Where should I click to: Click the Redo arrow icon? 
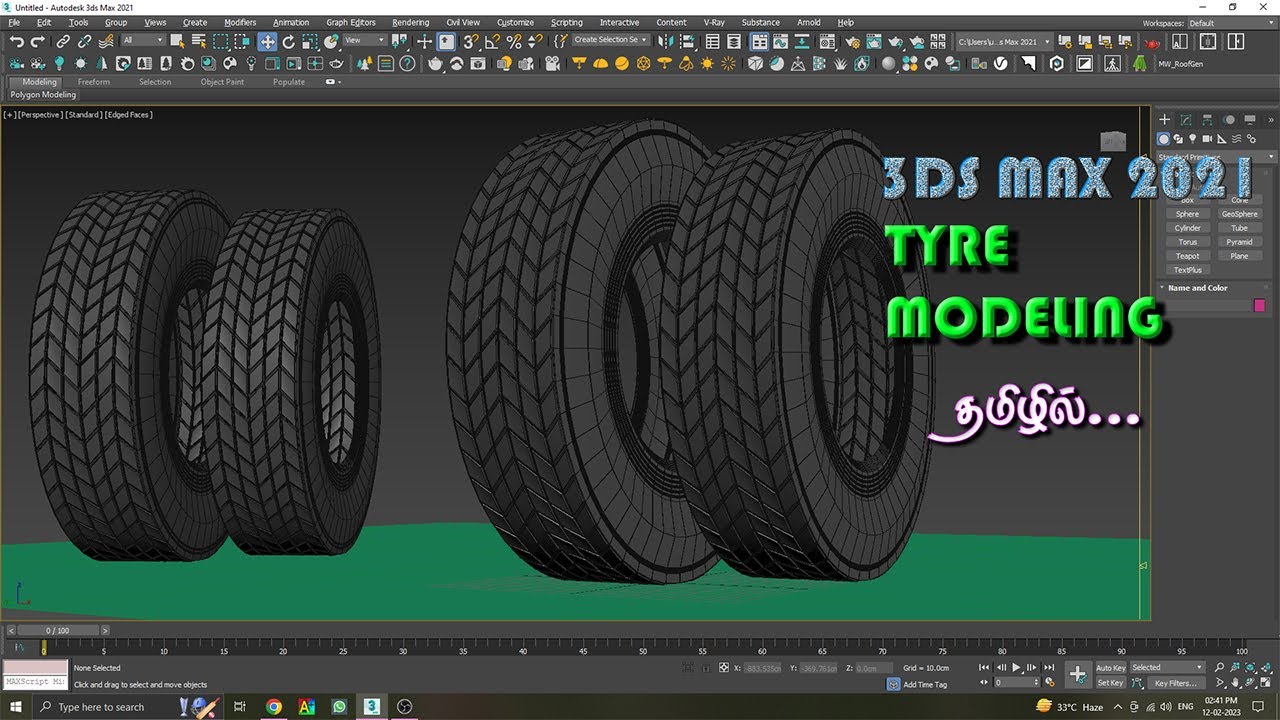pos(38,41)
